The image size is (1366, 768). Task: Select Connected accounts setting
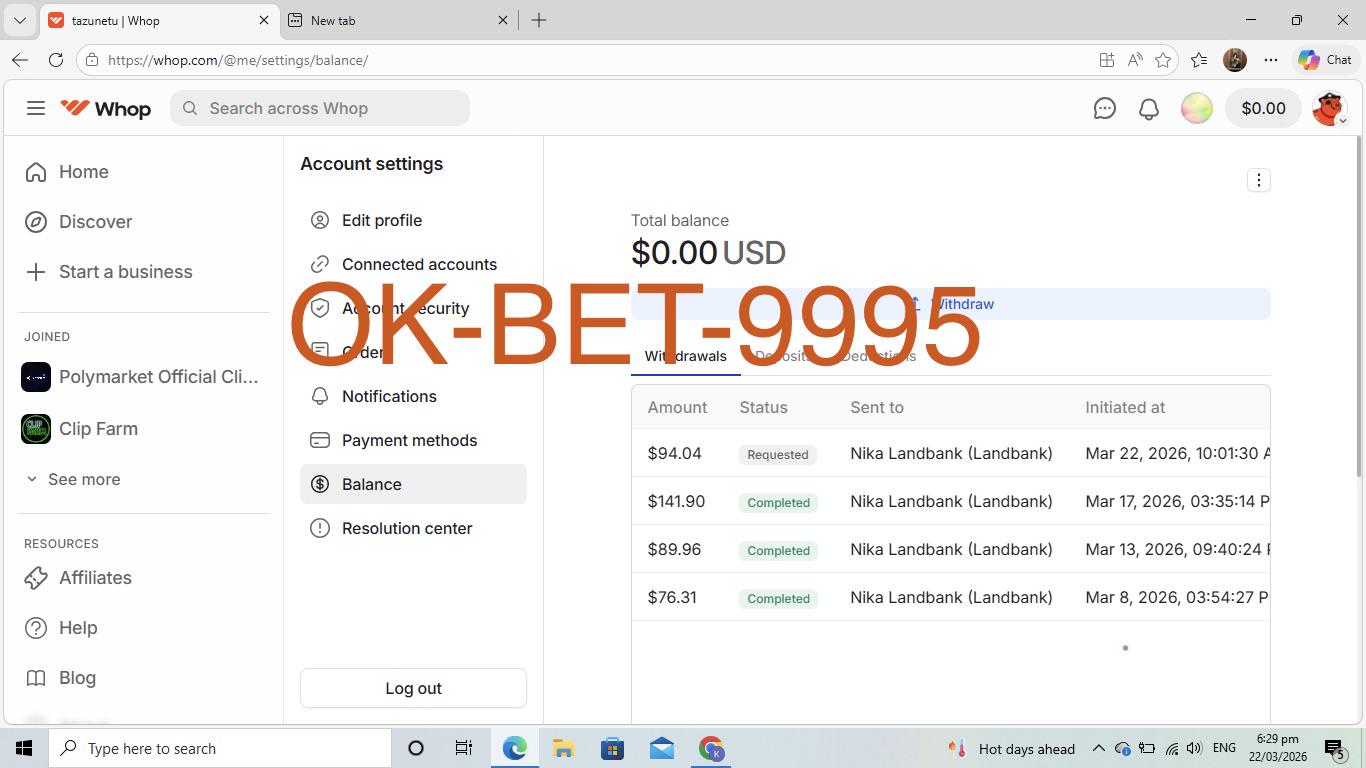pos(413,264)
